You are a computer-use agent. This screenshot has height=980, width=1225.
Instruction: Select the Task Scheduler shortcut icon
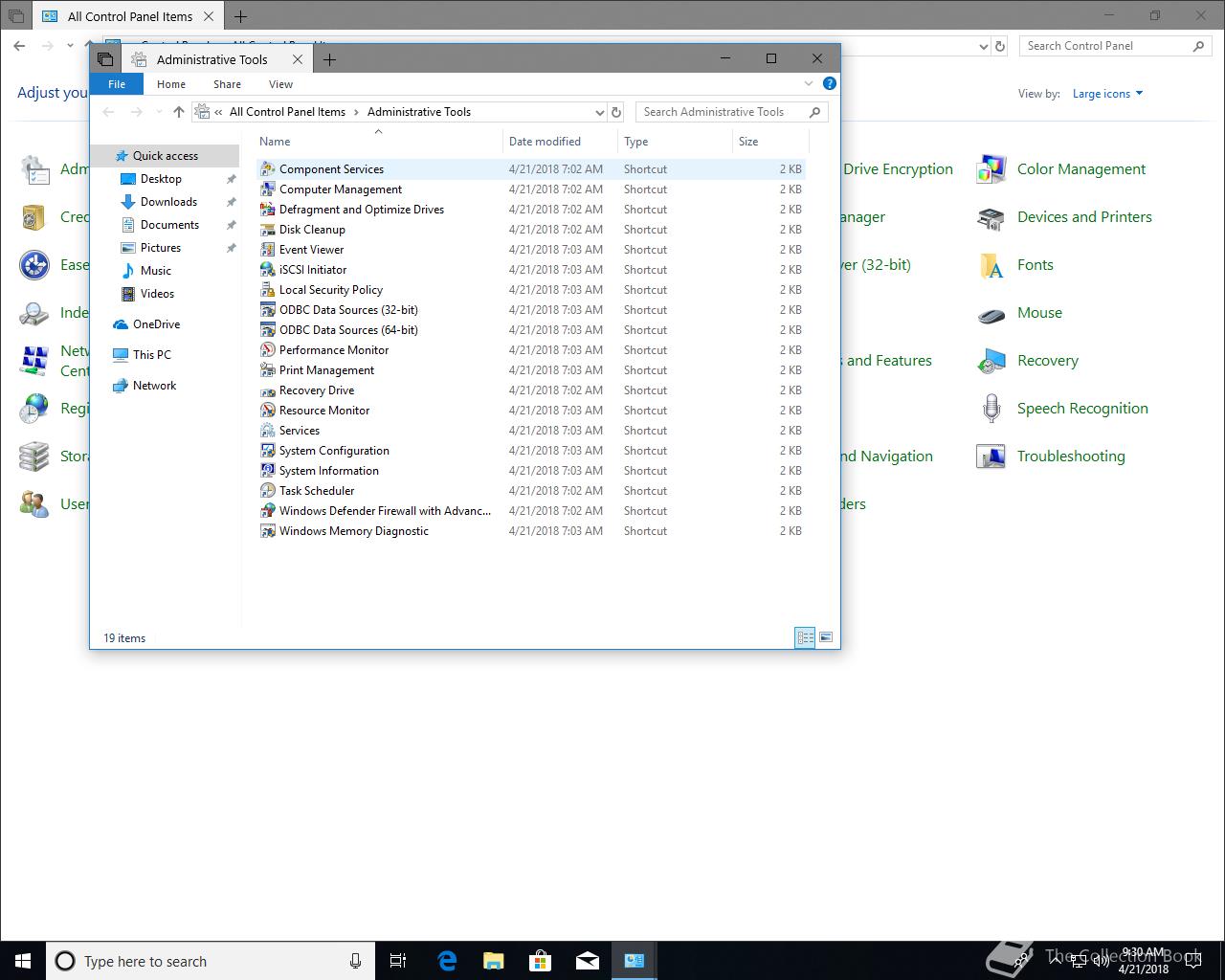268,491
